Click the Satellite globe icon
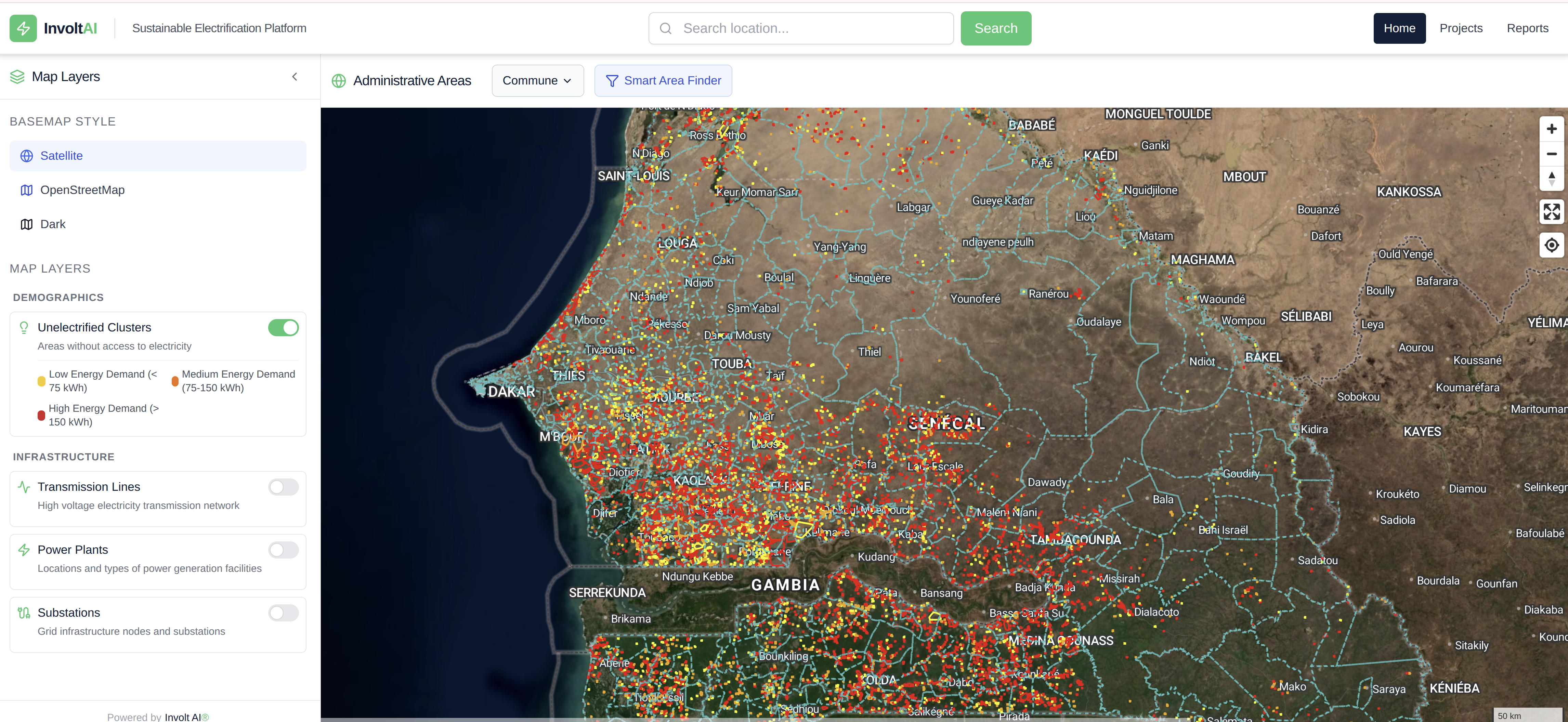 pyautogui.click(x=27, y=156)
